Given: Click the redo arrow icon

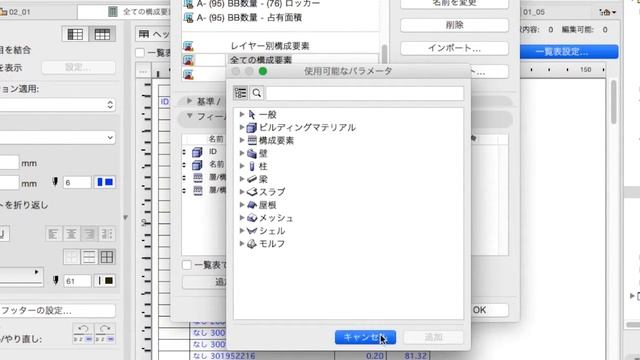Looking at the screenshot, I should tap(105, 333).
